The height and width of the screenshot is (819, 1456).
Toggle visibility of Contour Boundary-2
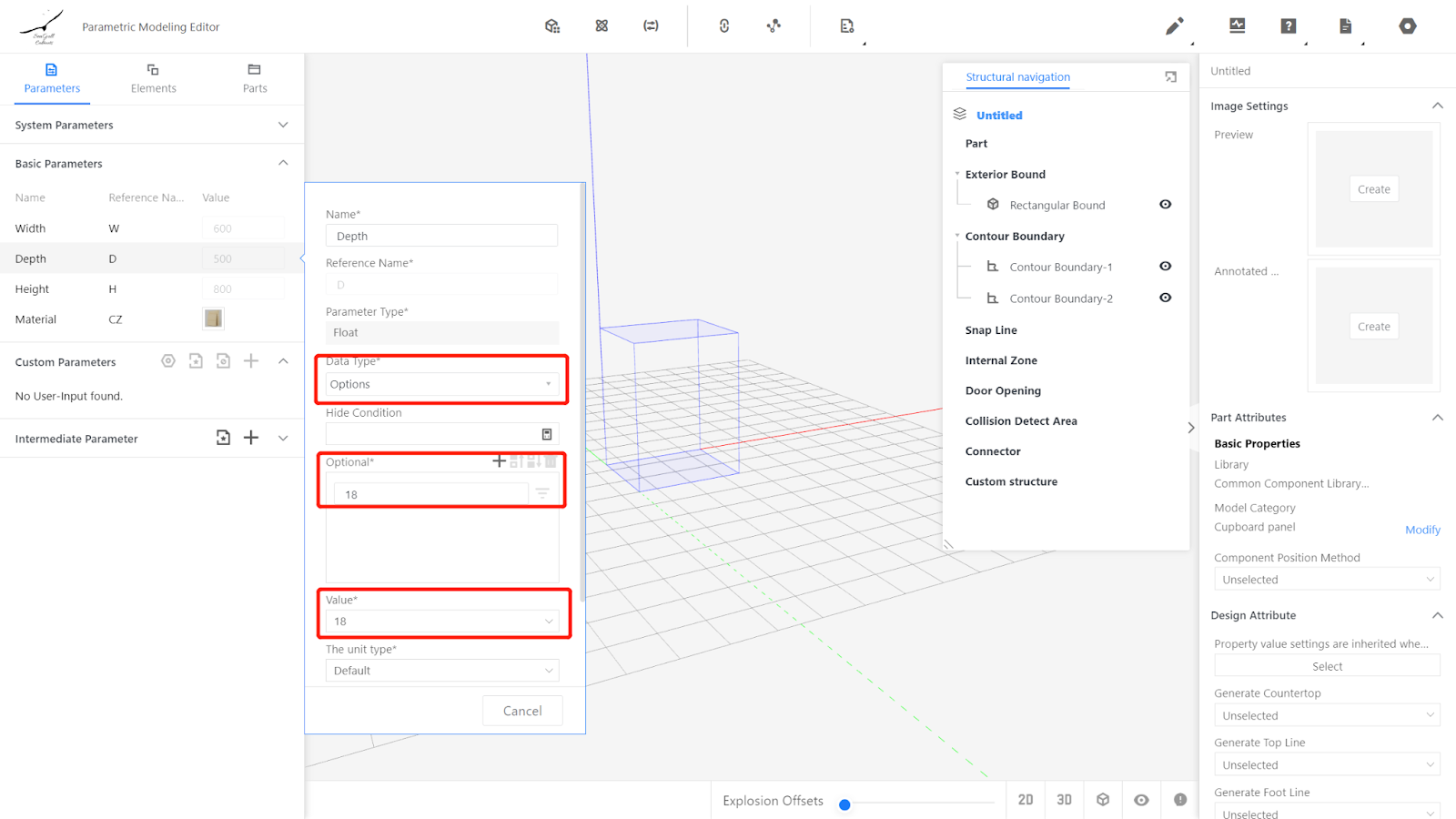click(1165, 298)
